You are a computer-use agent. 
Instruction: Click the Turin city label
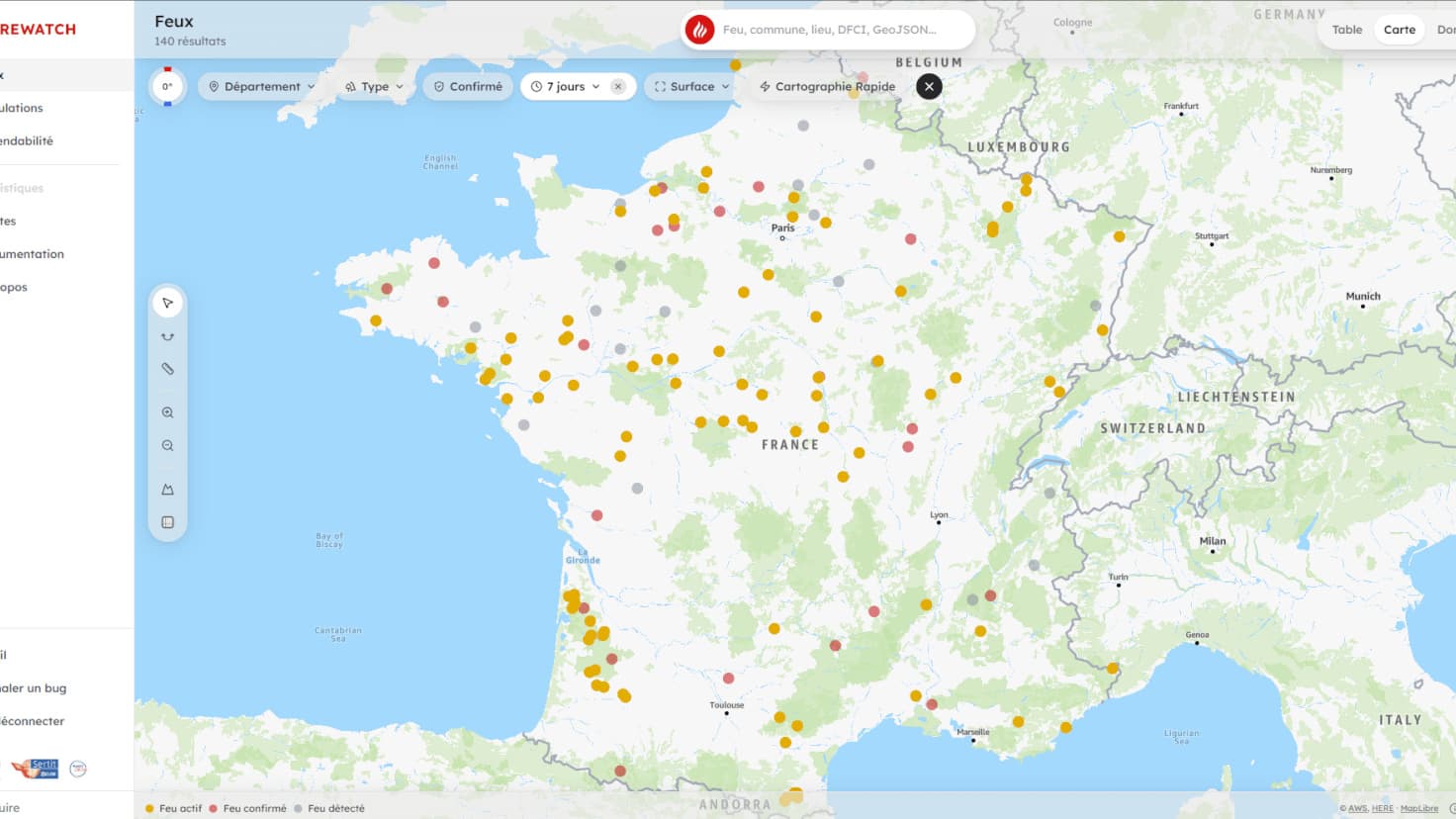[x=1118, y=577]
